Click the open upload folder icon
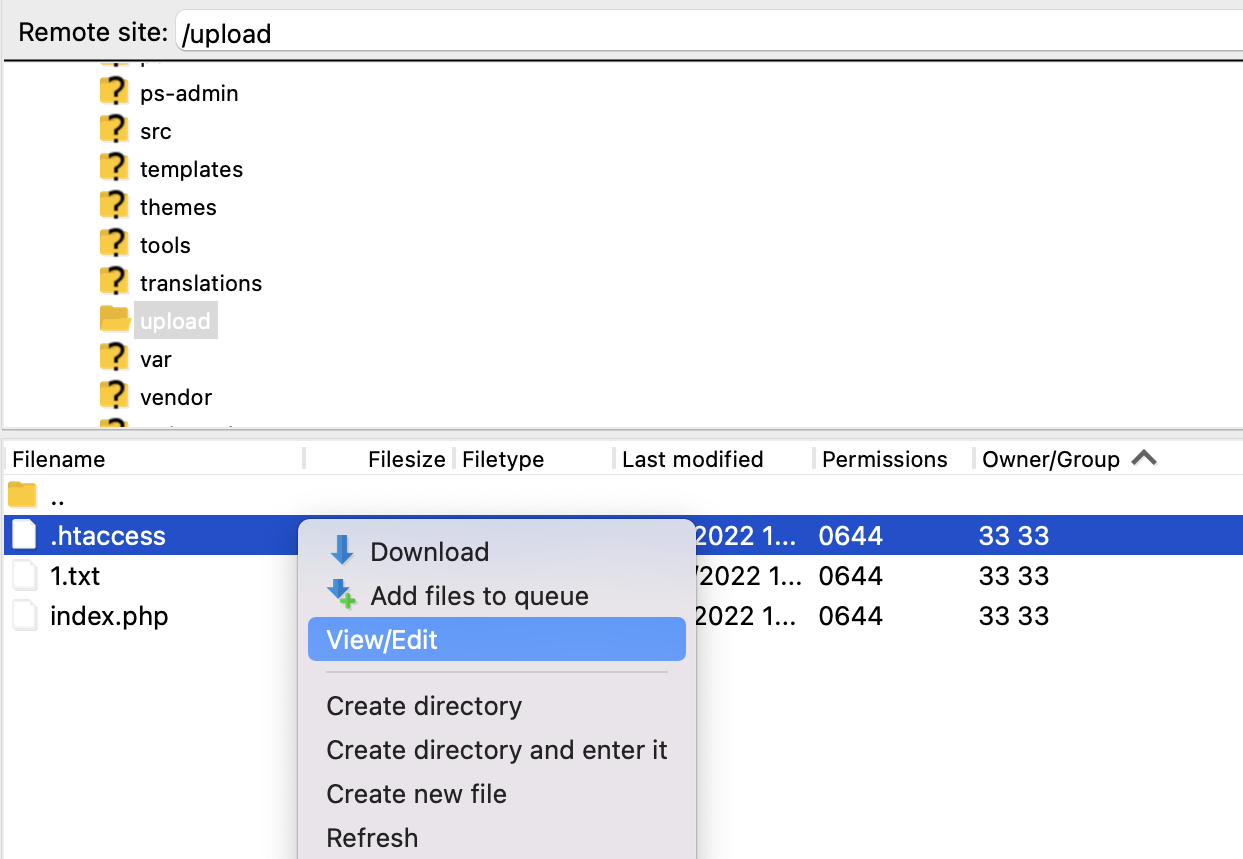Image resolution: width=1243 pixels, height=859 pixels. click(x=115, y=320)
